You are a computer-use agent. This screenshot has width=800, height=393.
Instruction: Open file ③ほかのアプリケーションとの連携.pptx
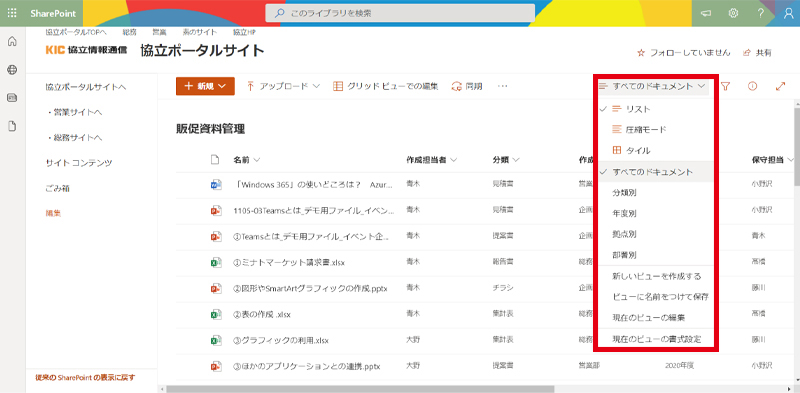(307, 366)
